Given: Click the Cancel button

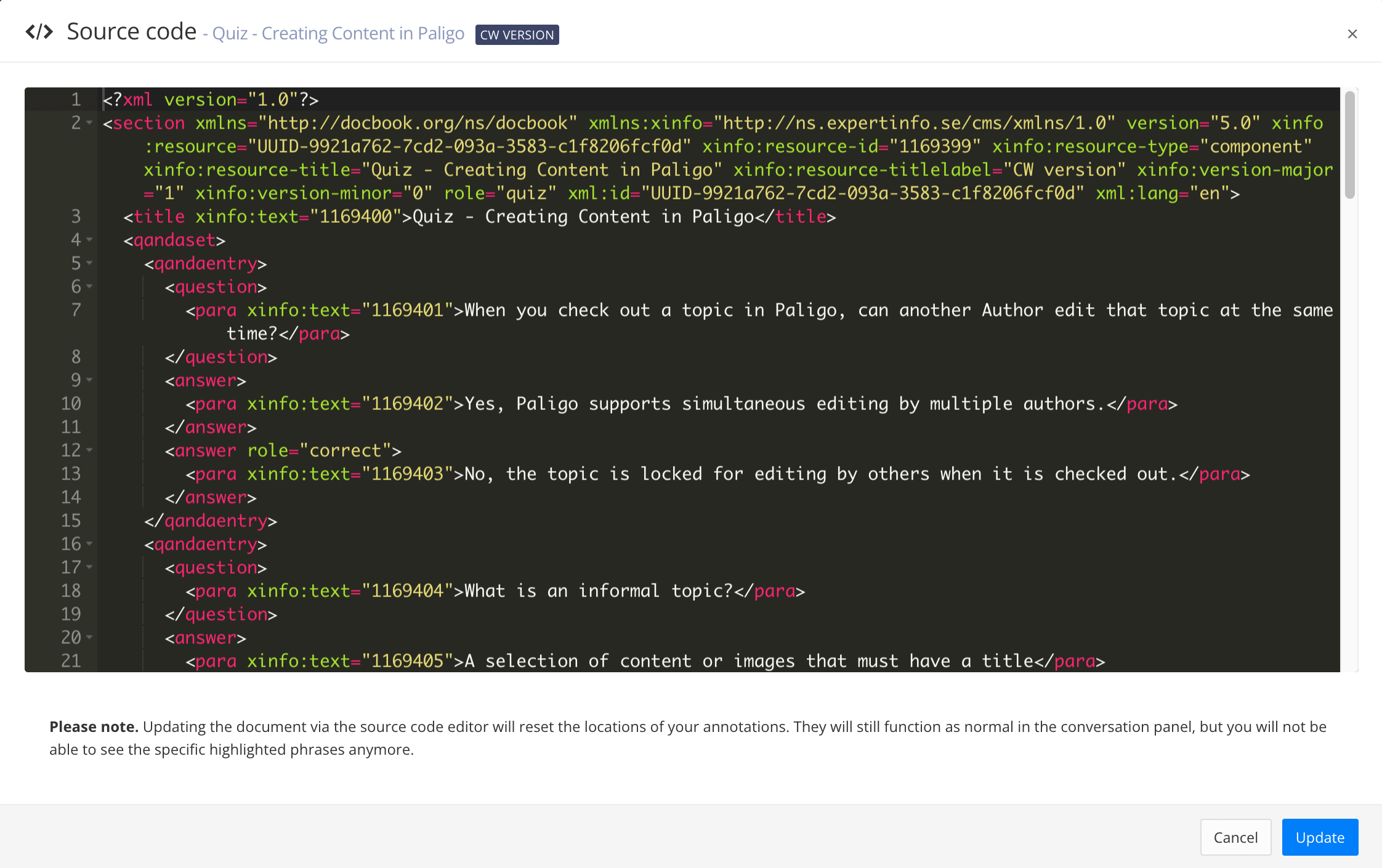Looking at the screenshot, I should [x=1235, y=837].
